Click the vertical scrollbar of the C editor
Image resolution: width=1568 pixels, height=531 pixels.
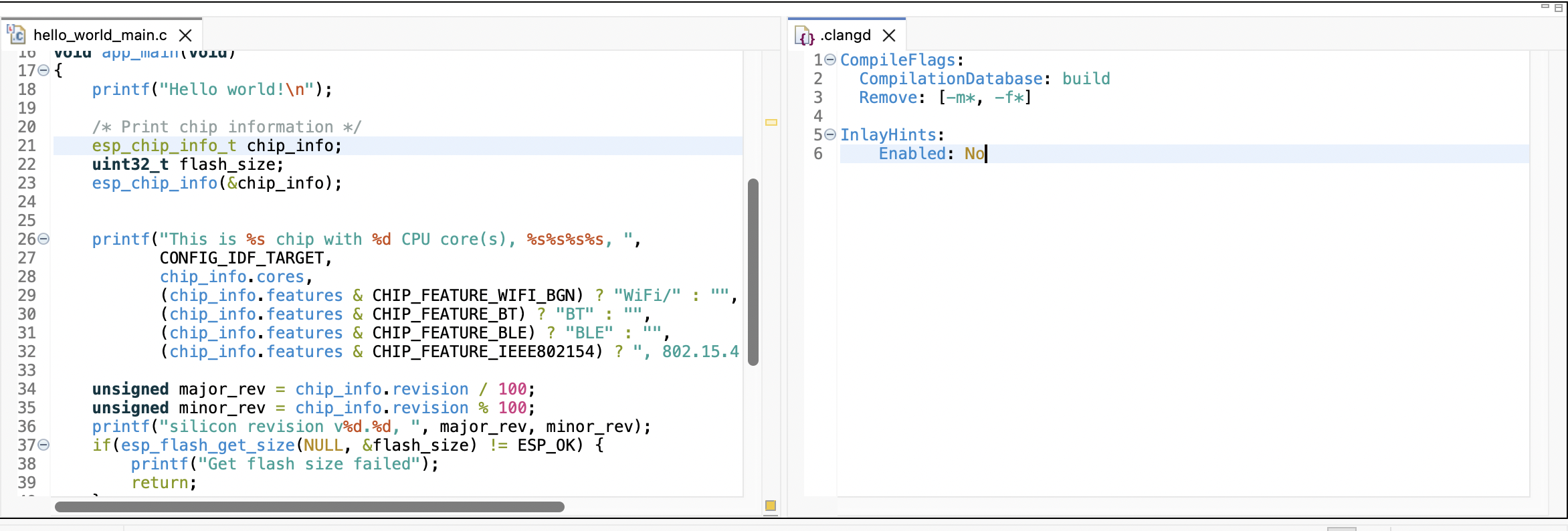coord(753,272)
